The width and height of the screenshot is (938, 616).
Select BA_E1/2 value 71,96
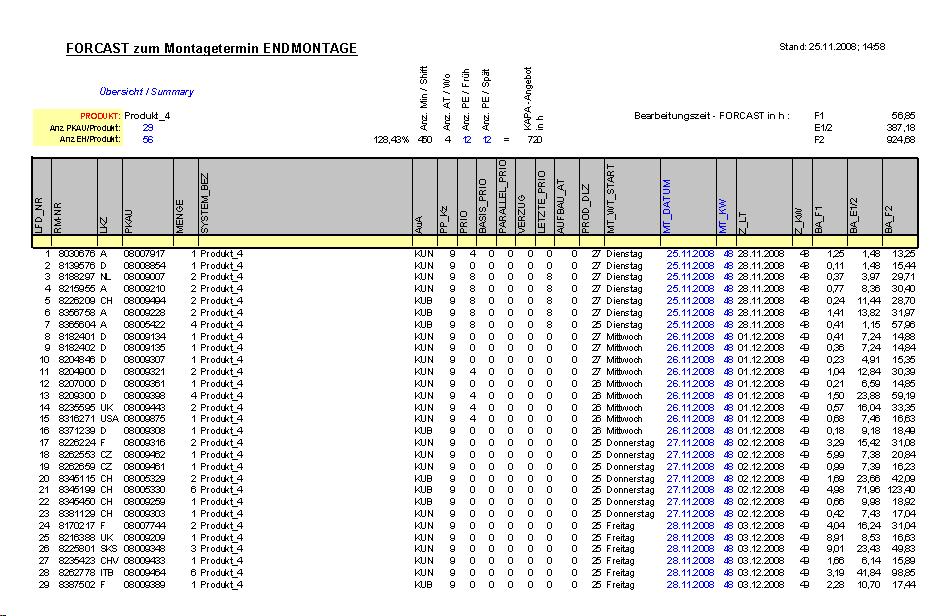pyautogui.click(x=868, y=490)
